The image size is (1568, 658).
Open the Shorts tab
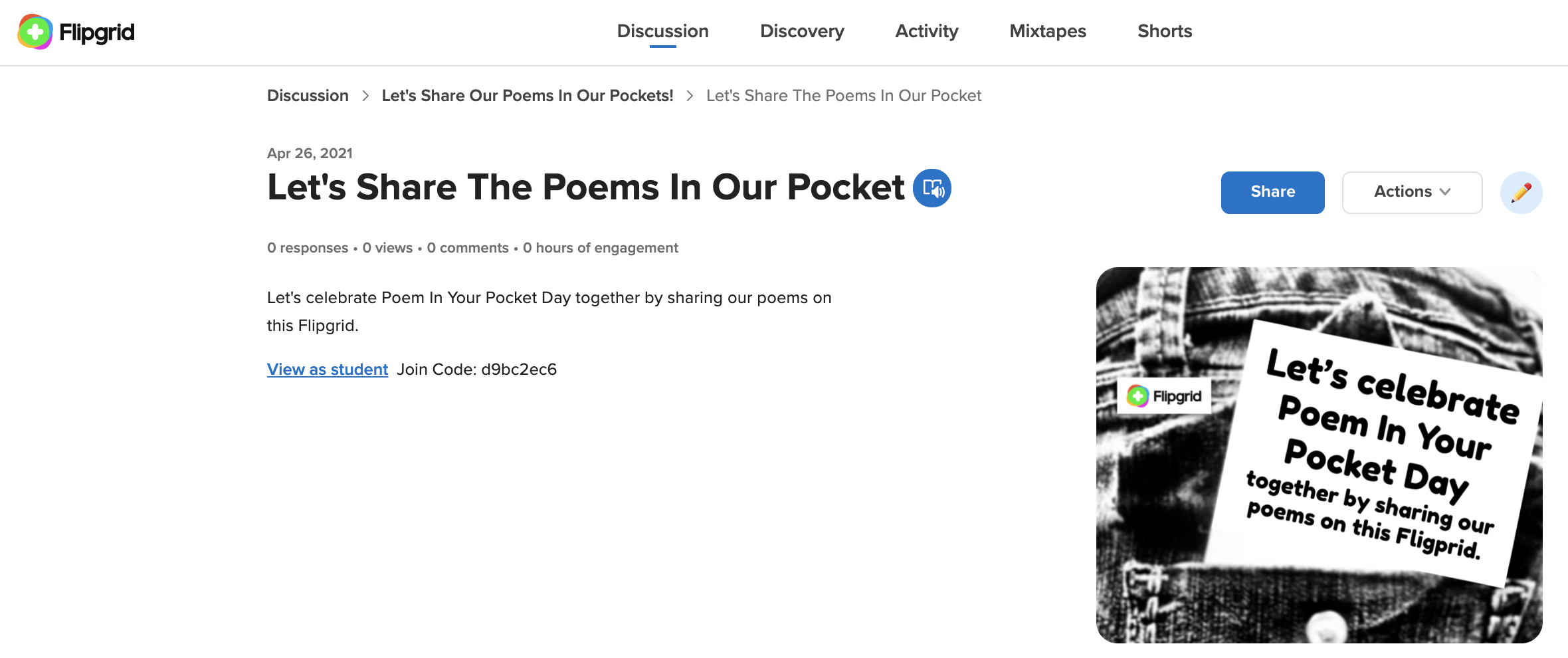coord(1164,31)
